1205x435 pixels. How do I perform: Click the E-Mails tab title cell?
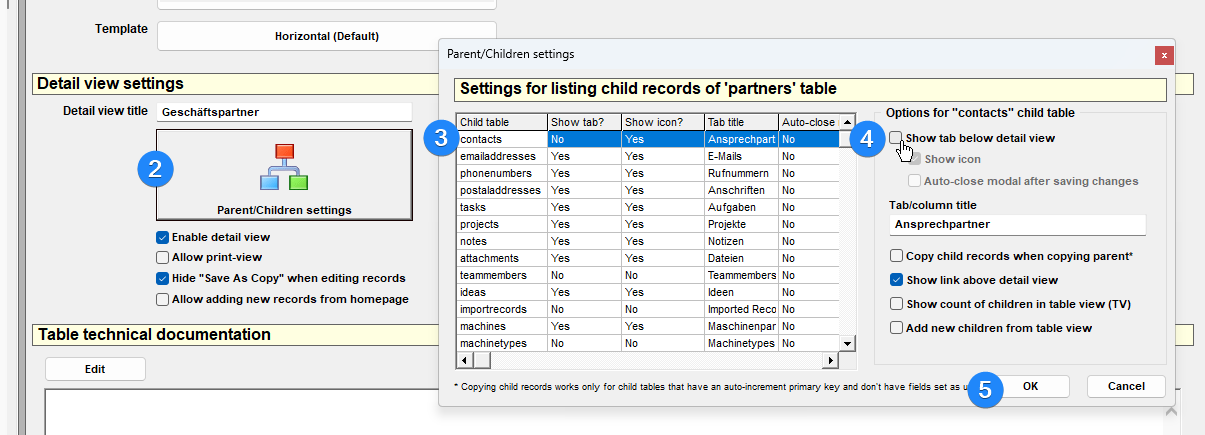[741, 156]
